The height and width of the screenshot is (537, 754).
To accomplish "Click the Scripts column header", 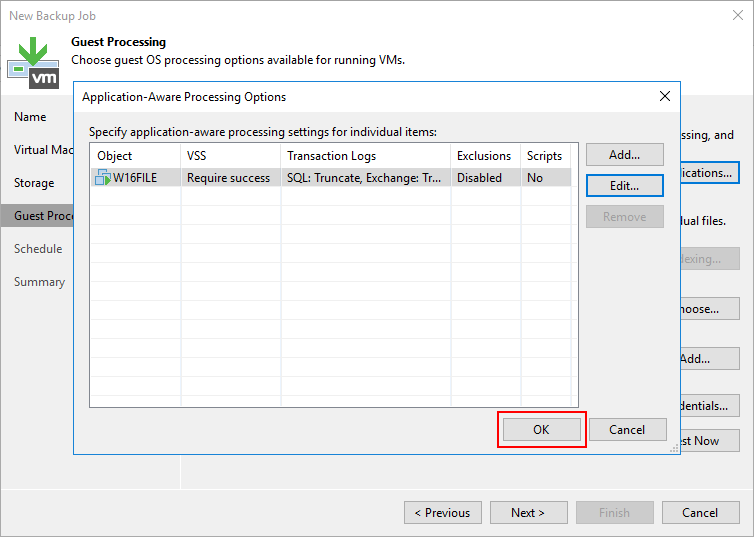I will tap(545, 156).
